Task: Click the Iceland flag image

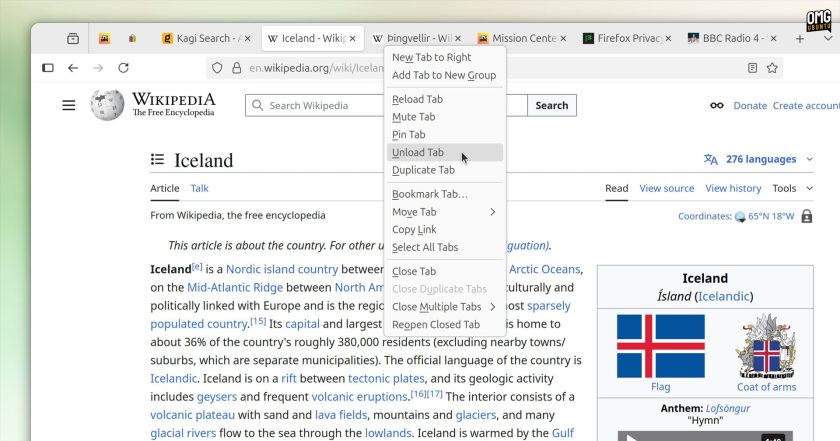Action: [661, 346]
